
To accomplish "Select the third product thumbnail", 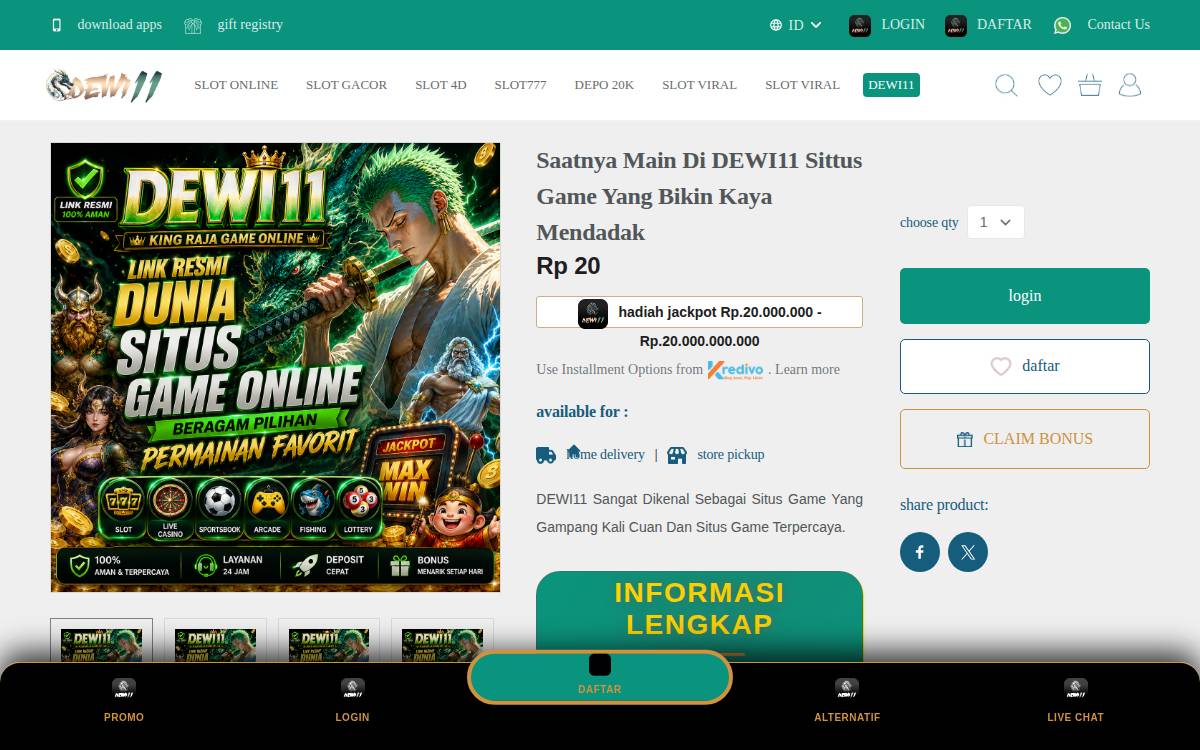I will (x=329, y=640).
